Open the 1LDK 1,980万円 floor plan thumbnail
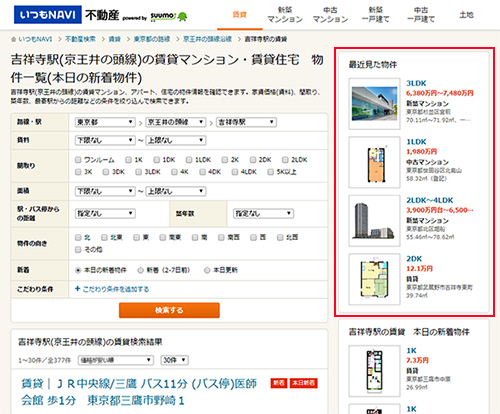This screenshot has height=414, width=500. point(374,162)
